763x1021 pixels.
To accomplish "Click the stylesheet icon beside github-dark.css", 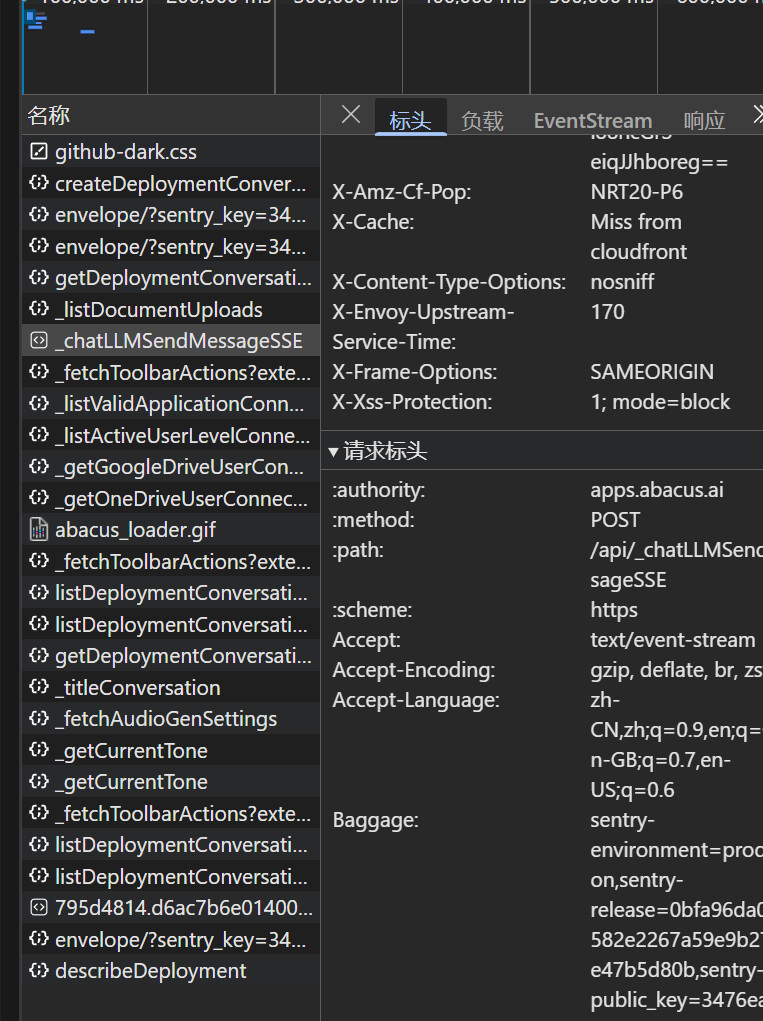I will point(39,152).
